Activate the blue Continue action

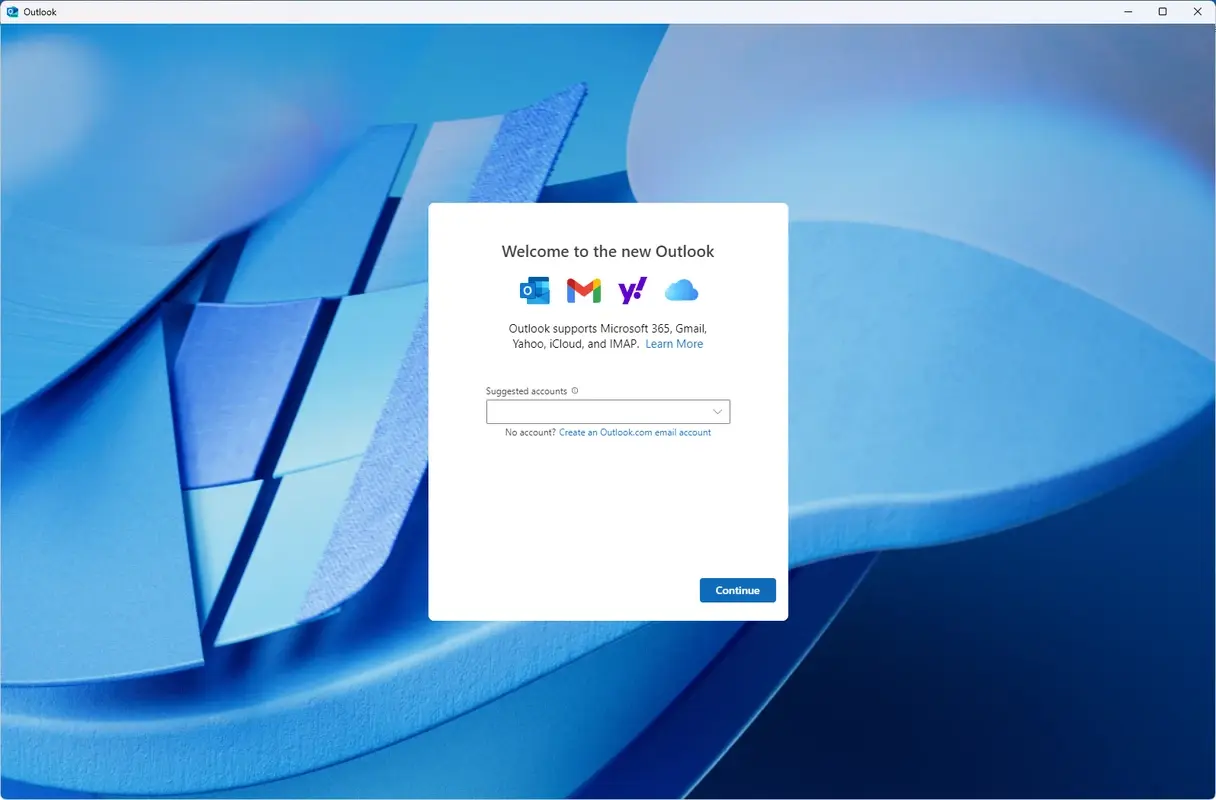[737, 590]
